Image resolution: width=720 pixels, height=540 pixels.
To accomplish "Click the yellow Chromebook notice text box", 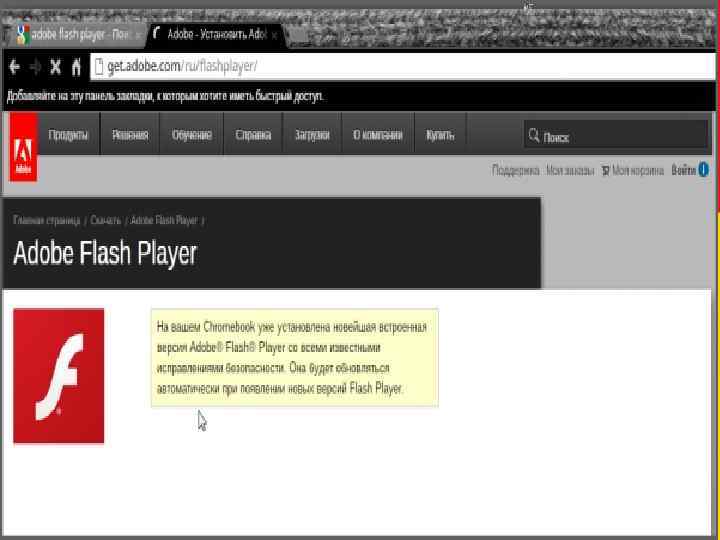I will click(295, 358).
